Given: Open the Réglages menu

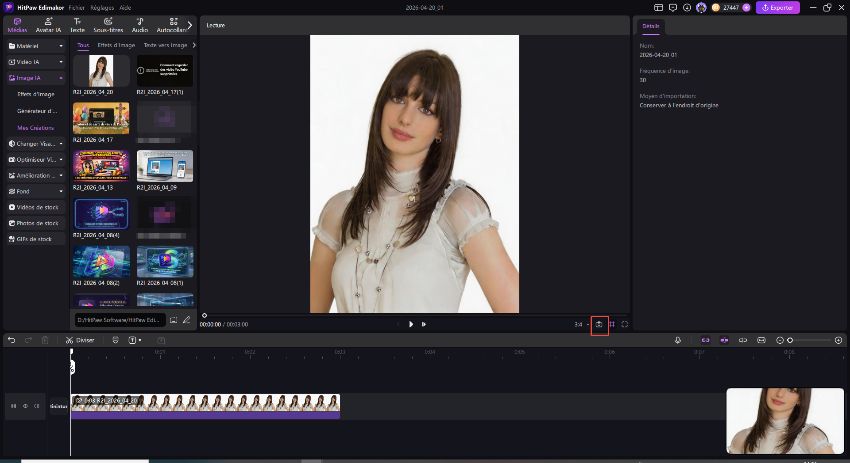Looking at the screenshot, I should click(x=102, y=8).
